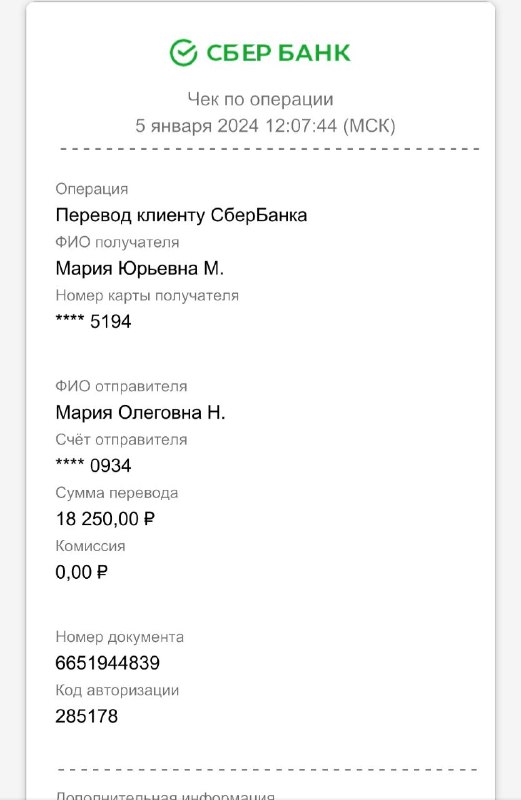Click the commission value '0,00 ₽'
Image resolution: width=521 pixels, height=800 pixels.
pos(82,572)
